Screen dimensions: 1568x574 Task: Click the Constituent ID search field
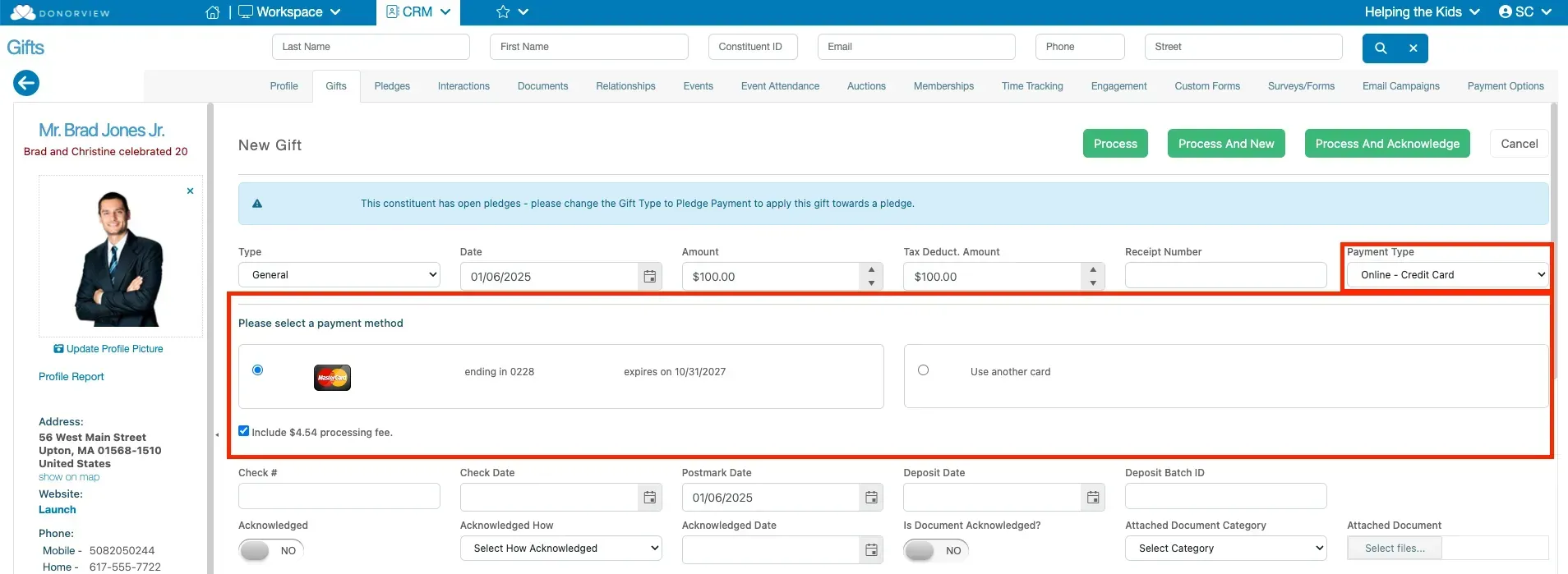coord(753,47)
